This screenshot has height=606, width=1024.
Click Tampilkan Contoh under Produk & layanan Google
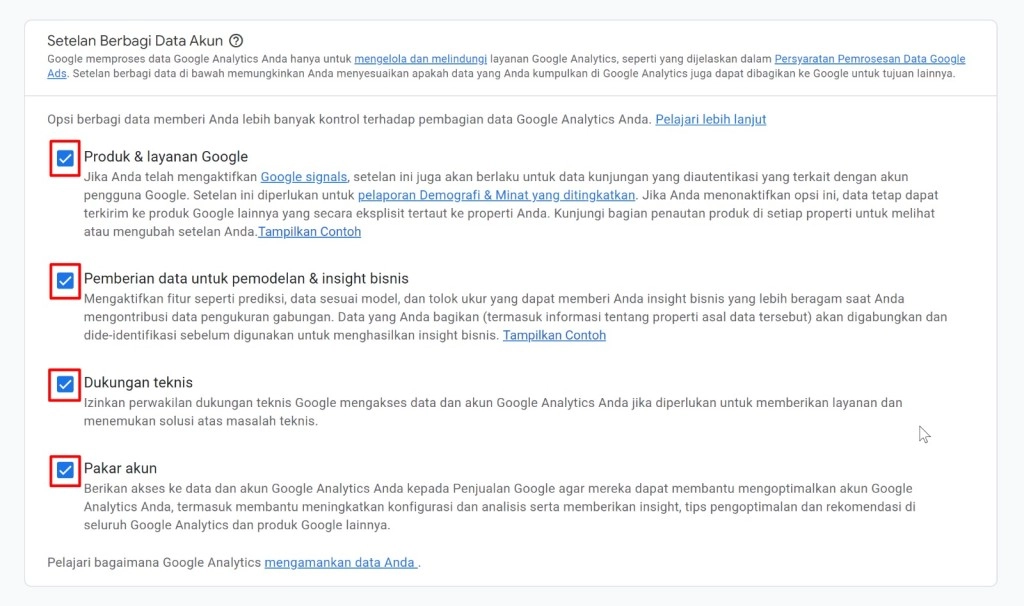[x=310, y=232]
